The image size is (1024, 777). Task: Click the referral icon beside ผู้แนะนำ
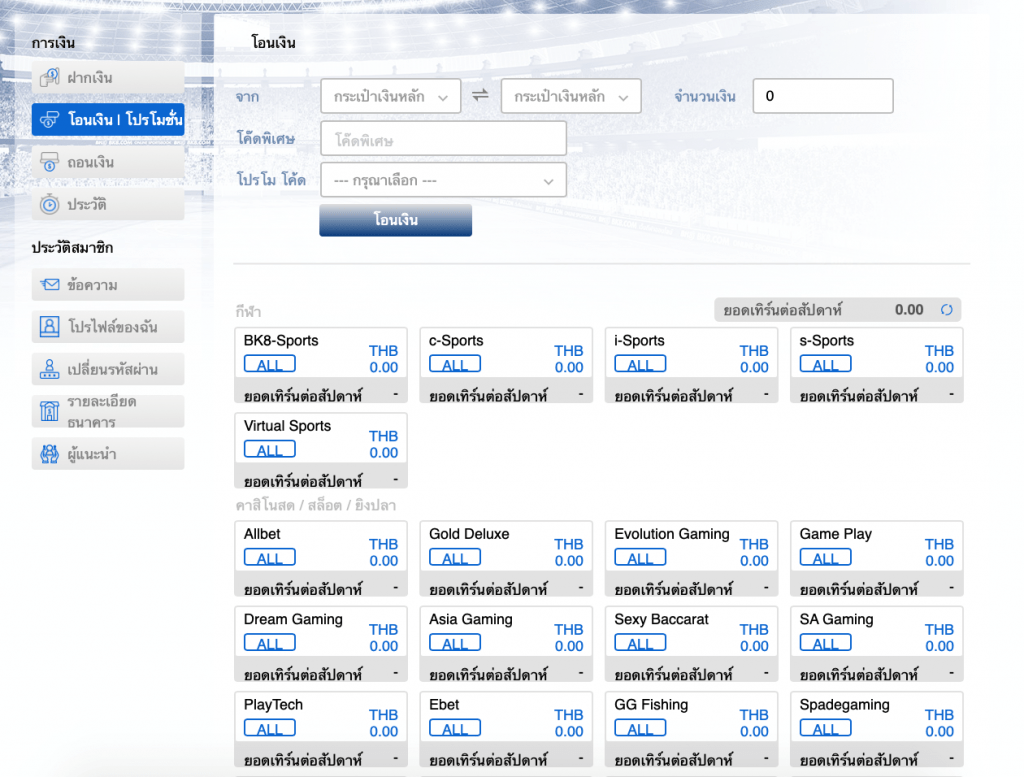coord(49,454)
